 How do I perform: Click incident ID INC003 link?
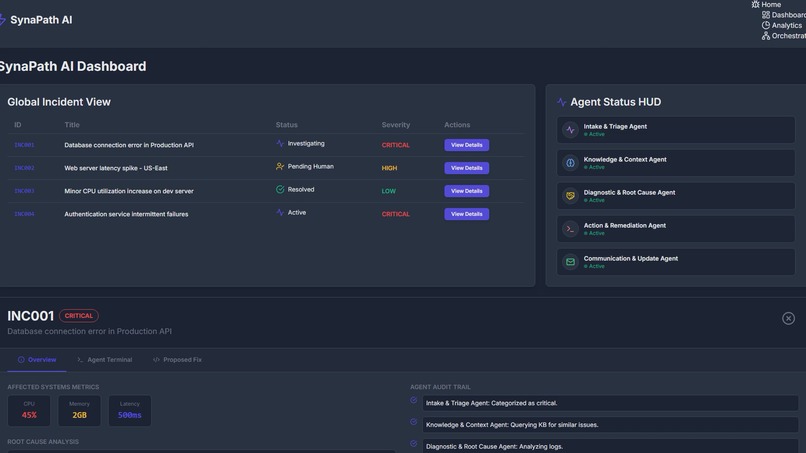coord(24,191)
